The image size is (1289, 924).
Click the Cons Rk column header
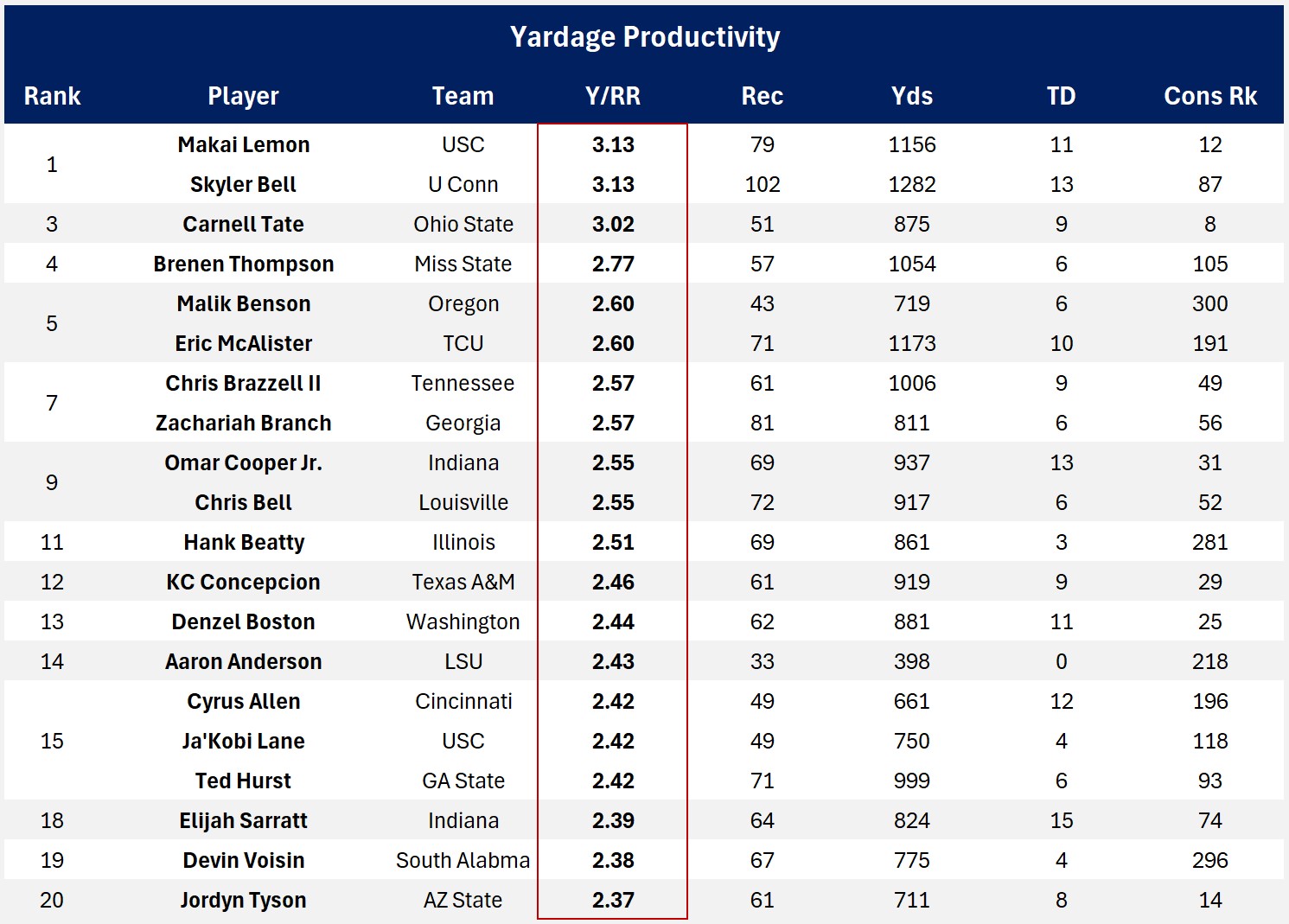(x=1209, y=96)
